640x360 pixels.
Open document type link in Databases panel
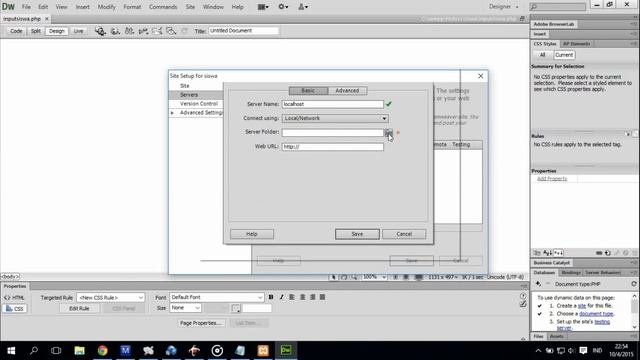[596, 313]
